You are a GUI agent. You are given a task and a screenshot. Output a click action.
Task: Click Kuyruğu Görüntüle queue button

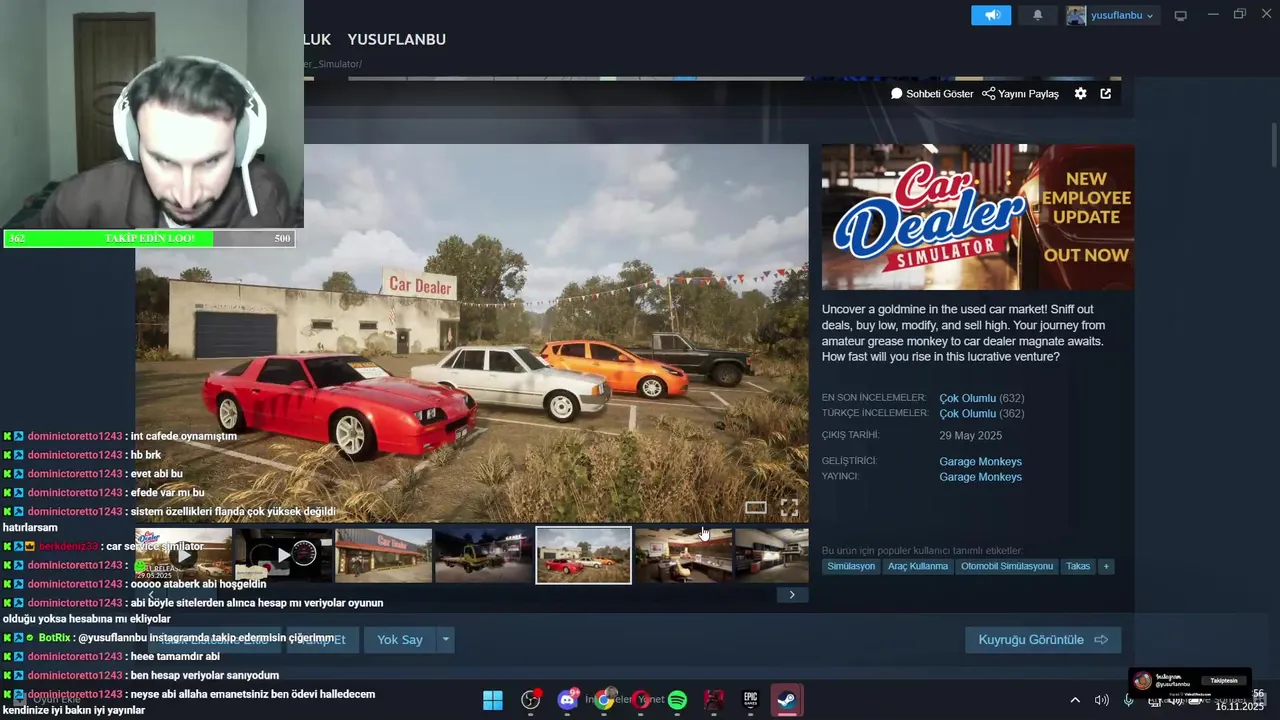tap(1043, 640)
